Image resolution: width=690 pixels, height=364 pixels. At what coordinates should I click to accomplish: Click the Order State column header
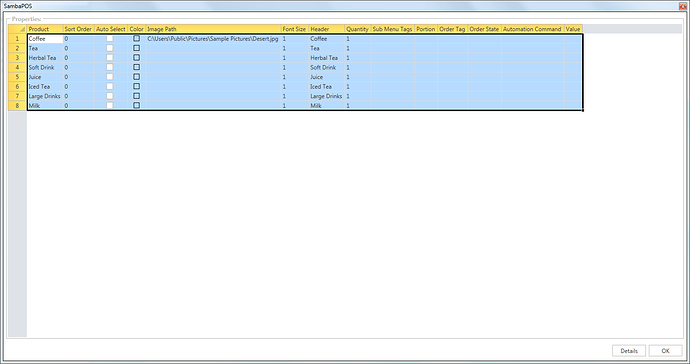(x=484, y=29)
